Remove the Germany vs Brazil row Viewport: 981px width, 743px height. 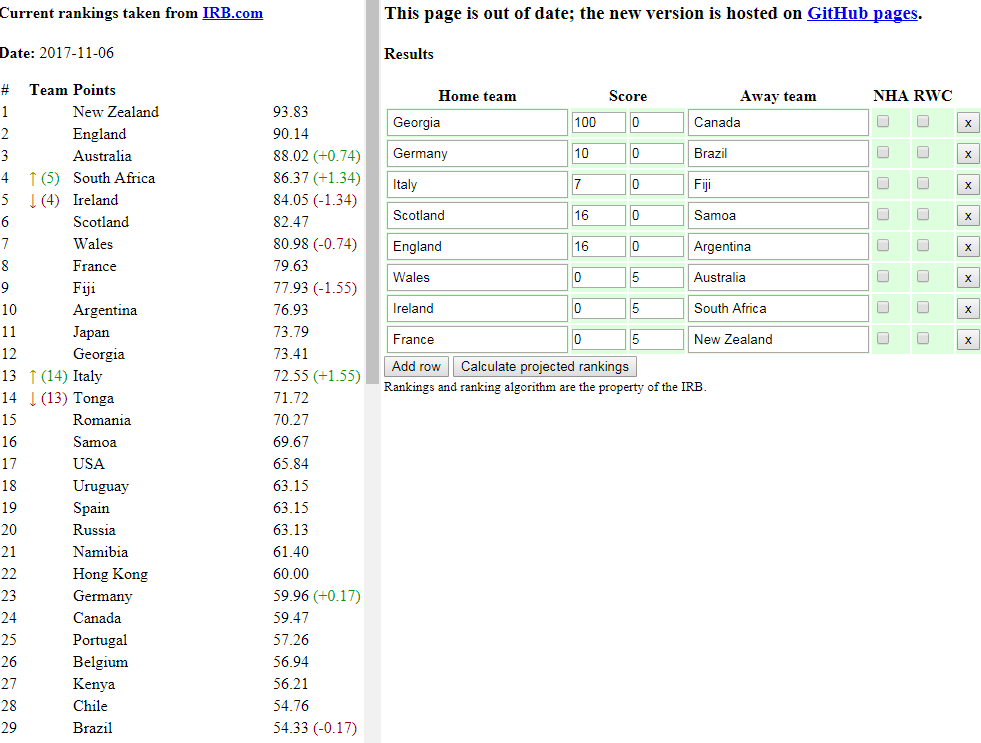click(x=967, y=154)
